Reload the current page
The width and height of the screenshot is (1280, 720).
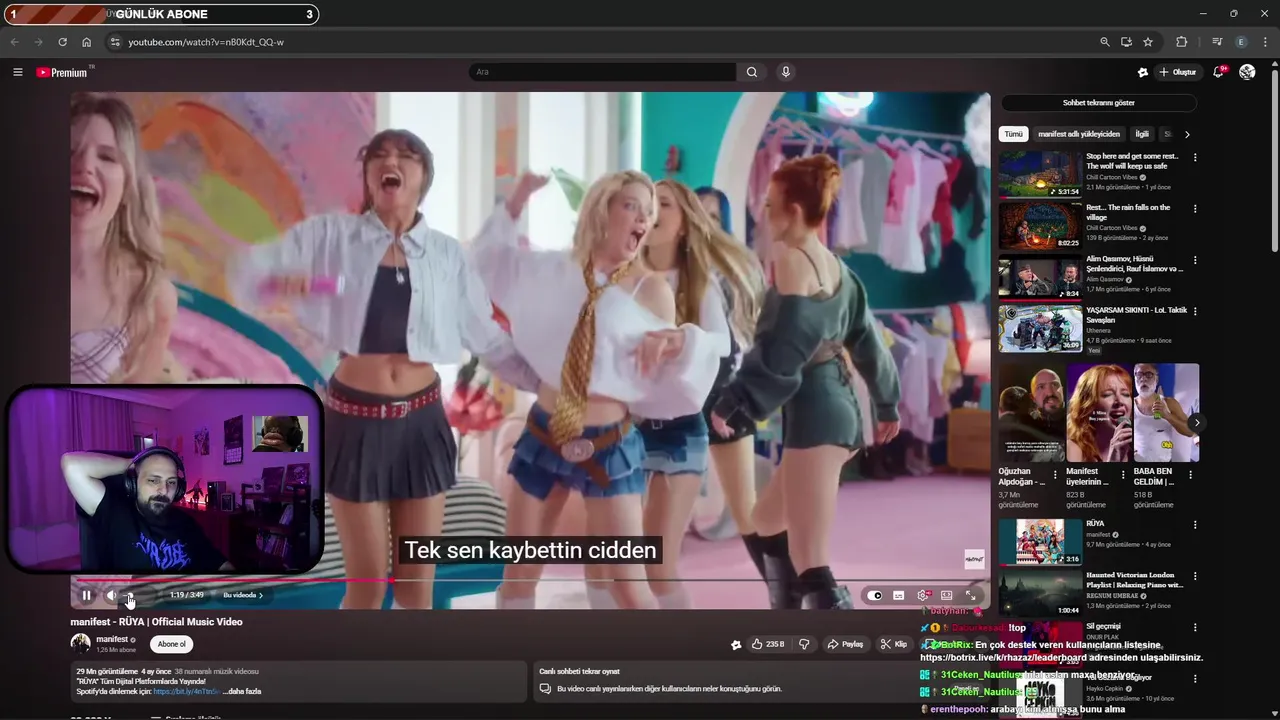[x=62, y=42]
